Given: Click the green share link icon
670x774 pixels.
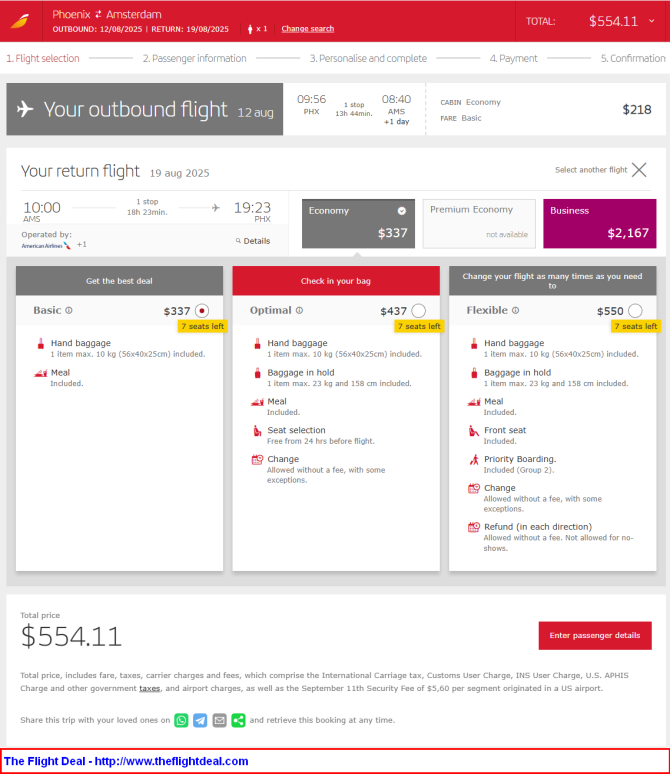Looking at the screenshot, I should pyautogui.click(x=238, y=721).
